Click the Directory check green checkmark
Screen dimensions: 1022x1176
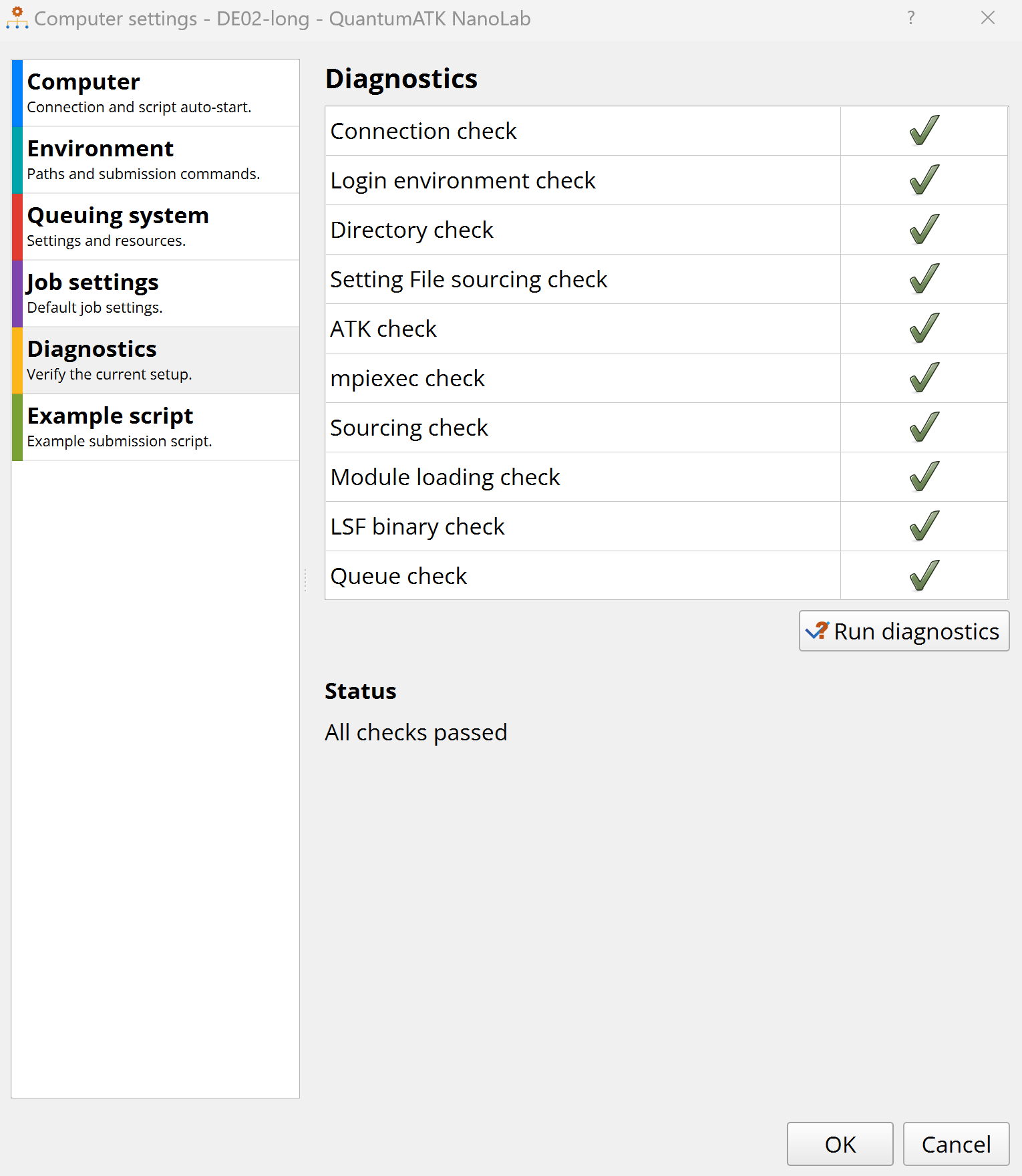pos(924,229)
